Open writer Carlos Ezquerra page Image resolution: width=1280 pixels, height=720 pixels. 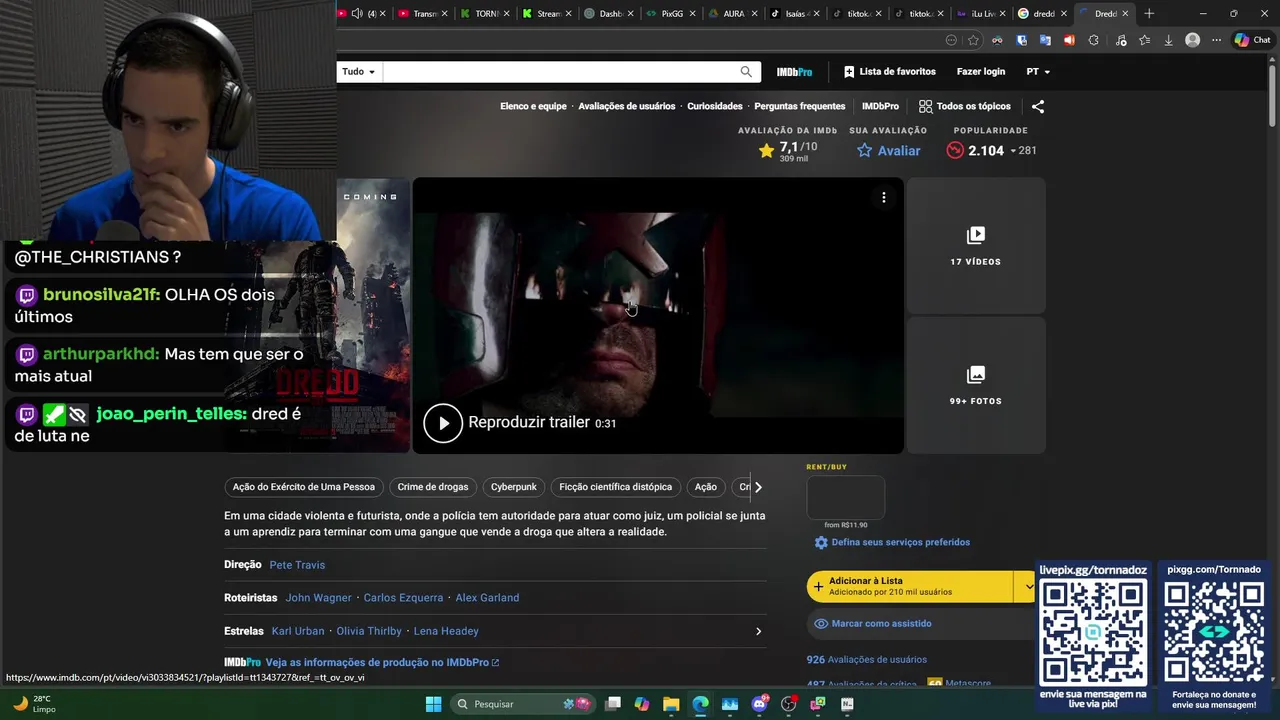pyautogui.click(x=403, y=598)
